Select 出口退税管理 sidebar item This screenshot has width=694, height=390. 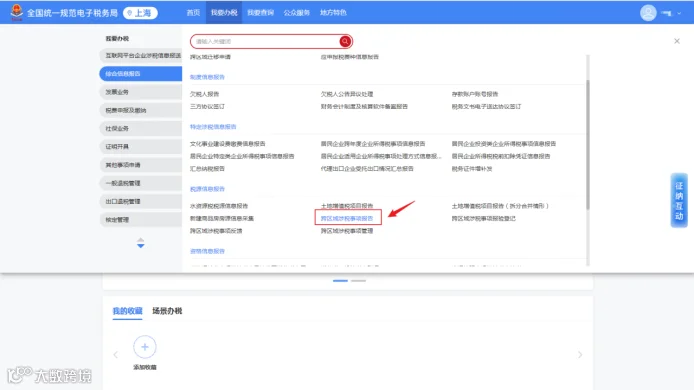coord(141,201)
